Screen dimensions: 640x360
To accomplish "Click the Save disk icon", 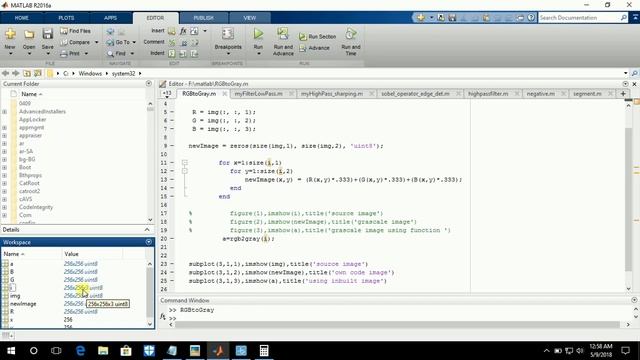I will click(x=48, y=34).
